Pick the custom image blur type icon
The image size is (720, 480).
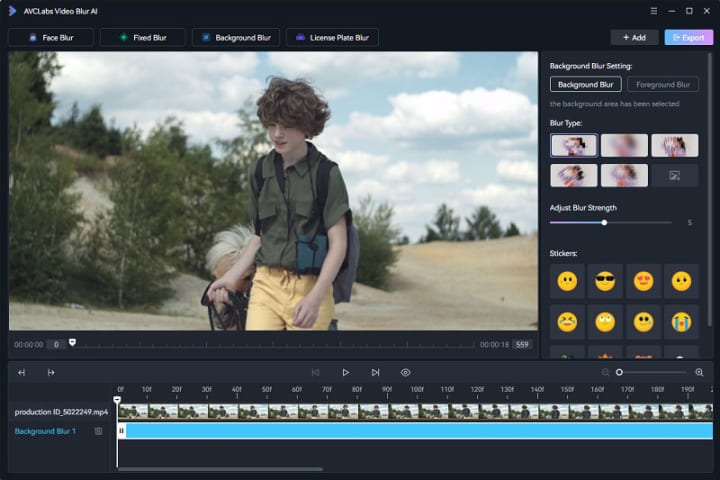coord(675,175)
